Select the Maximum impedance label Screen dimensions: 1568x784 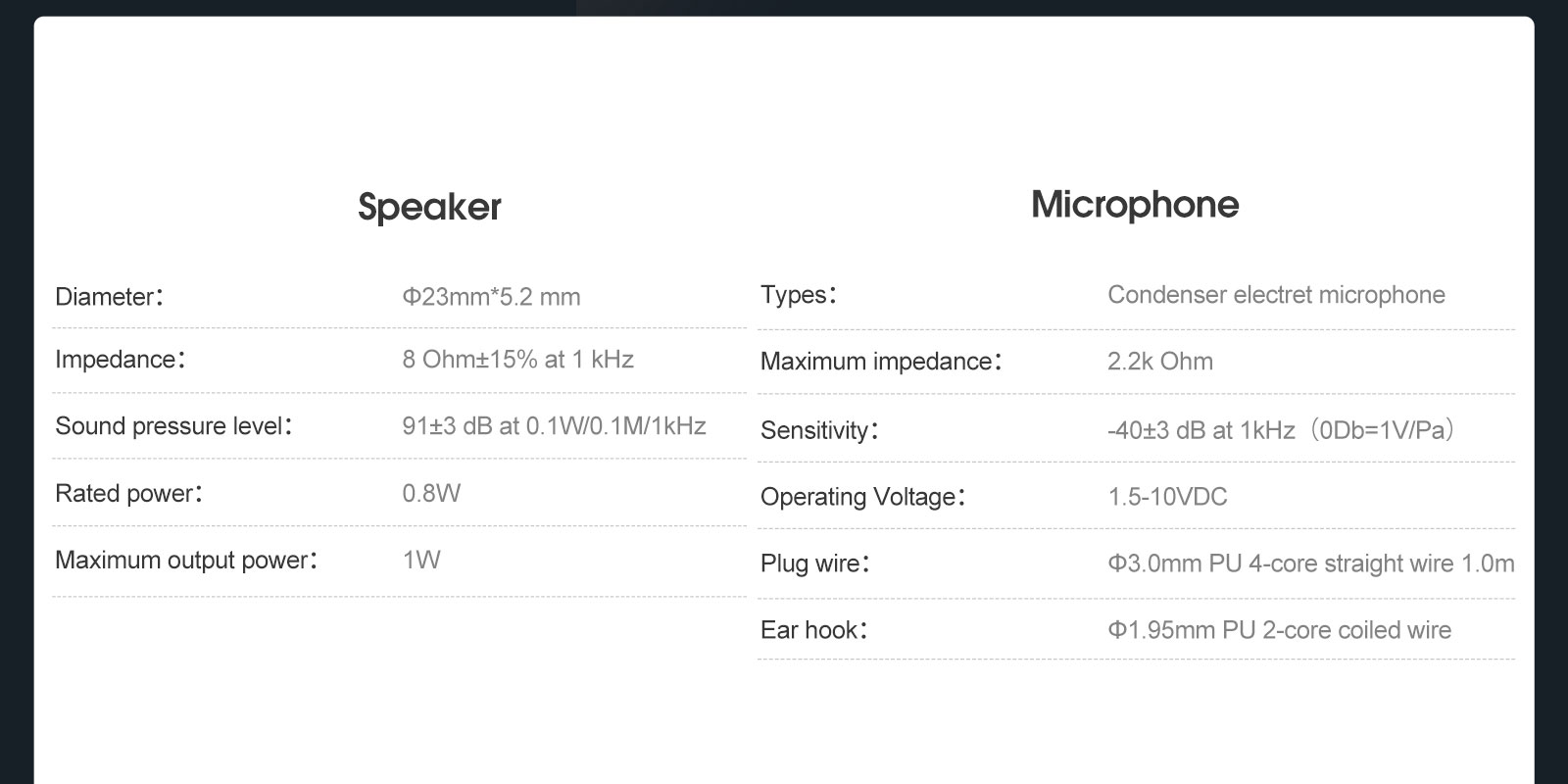tap(881, 362)
